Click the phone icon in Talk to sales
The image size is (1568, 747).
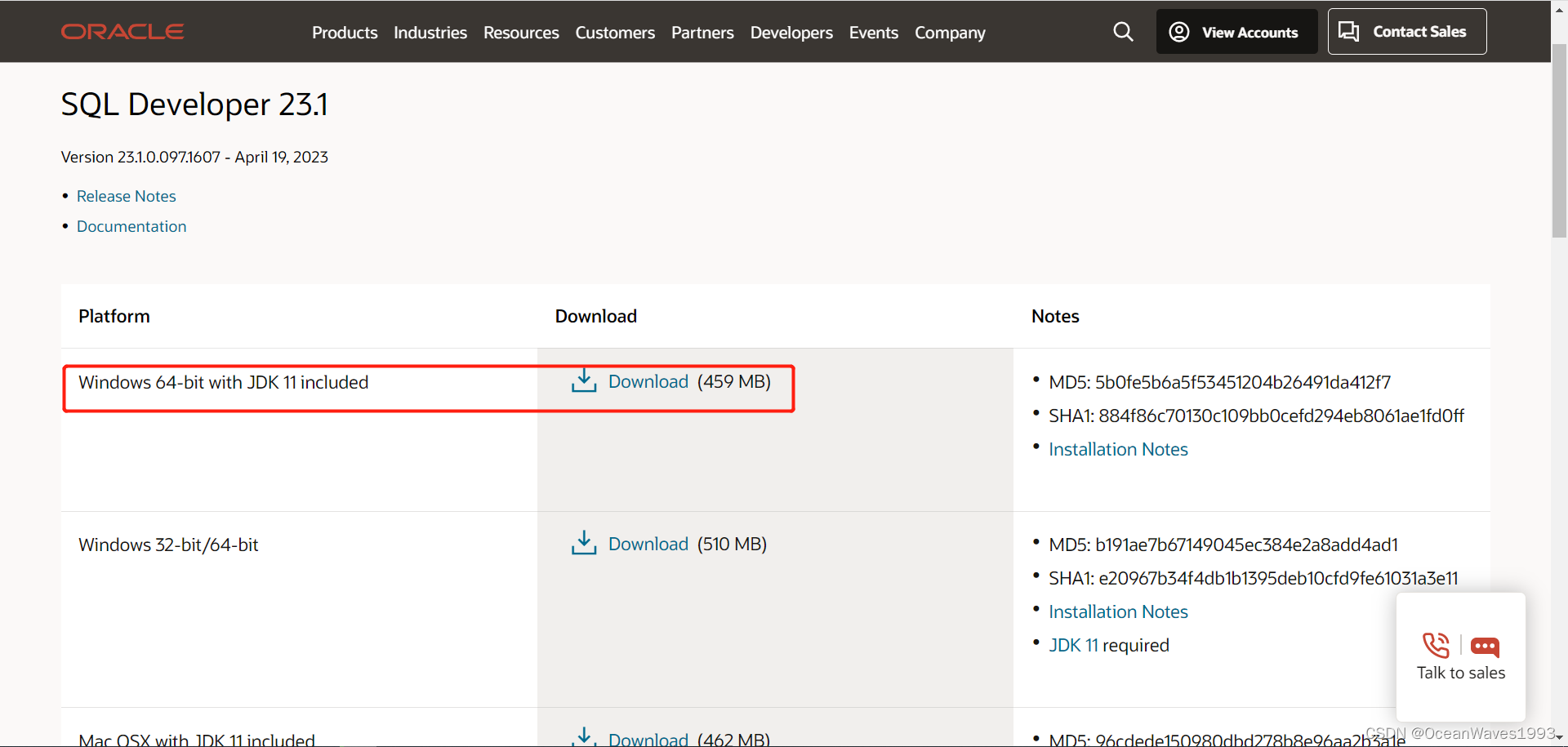click(1436, 646)
